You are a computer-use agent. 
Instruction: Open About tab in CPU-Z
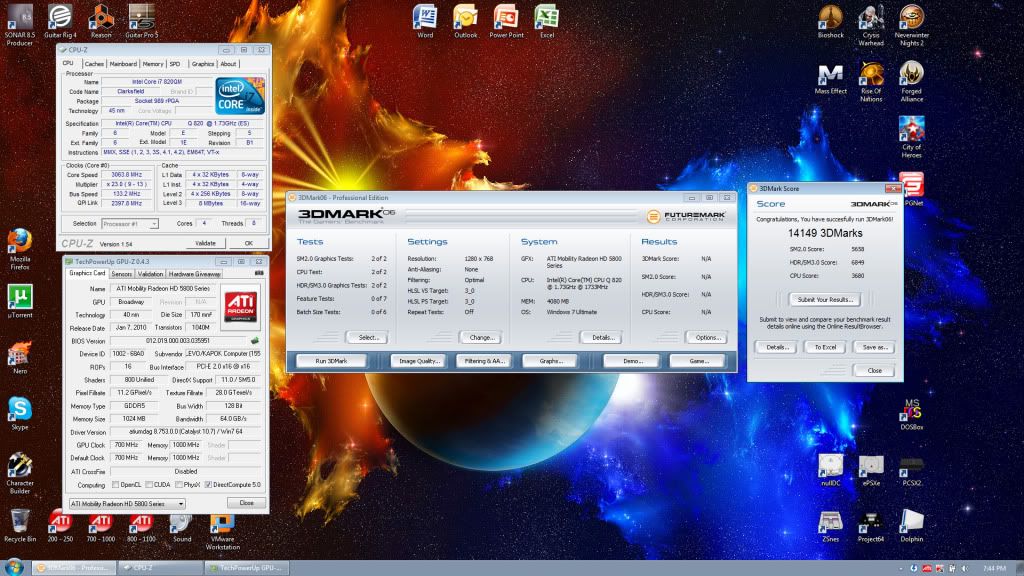[x=228, y=64]
